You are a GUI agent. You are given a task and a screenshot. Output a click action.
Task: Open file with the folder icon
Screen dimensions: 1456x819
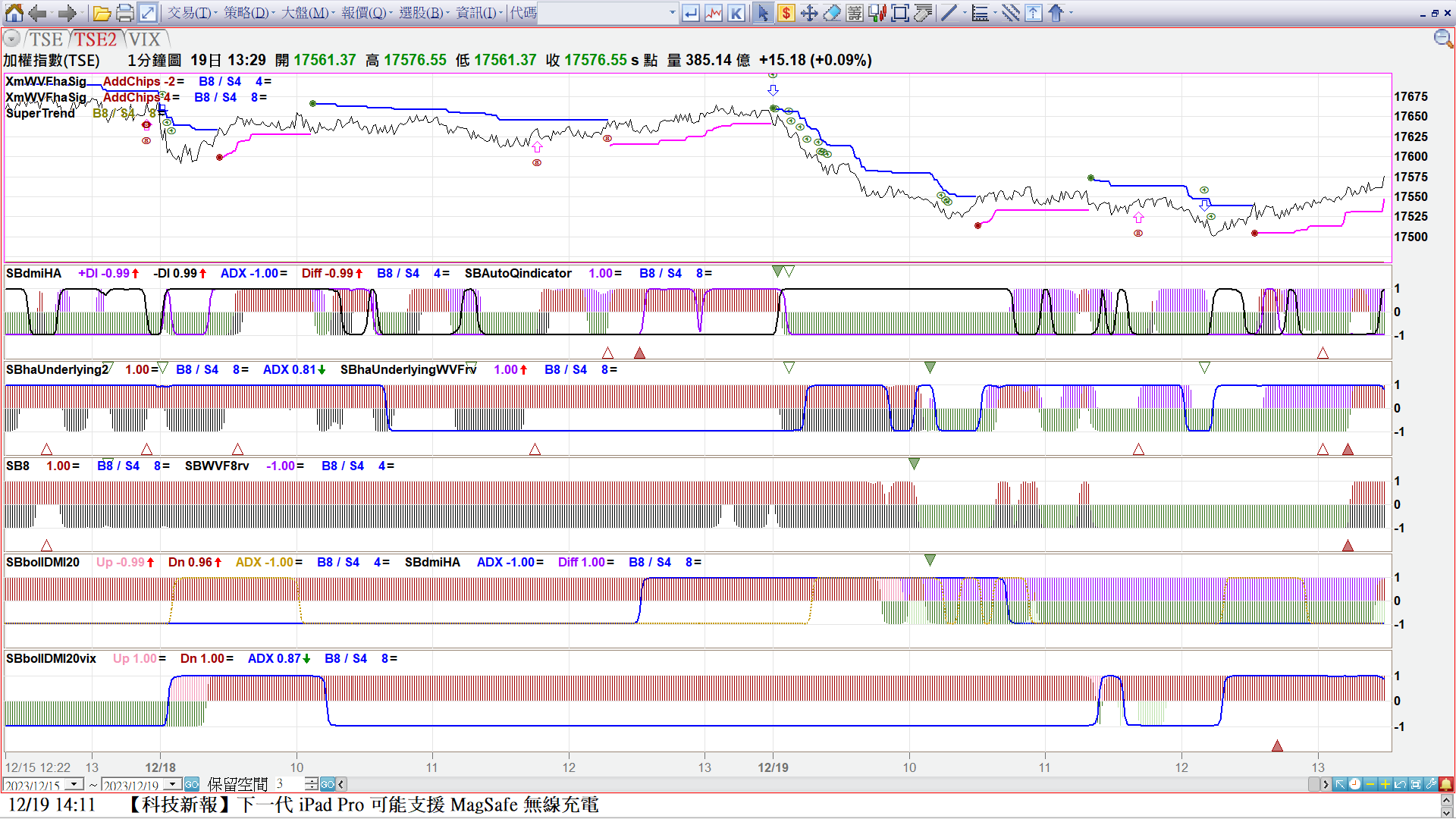click(x=102, y=13)
